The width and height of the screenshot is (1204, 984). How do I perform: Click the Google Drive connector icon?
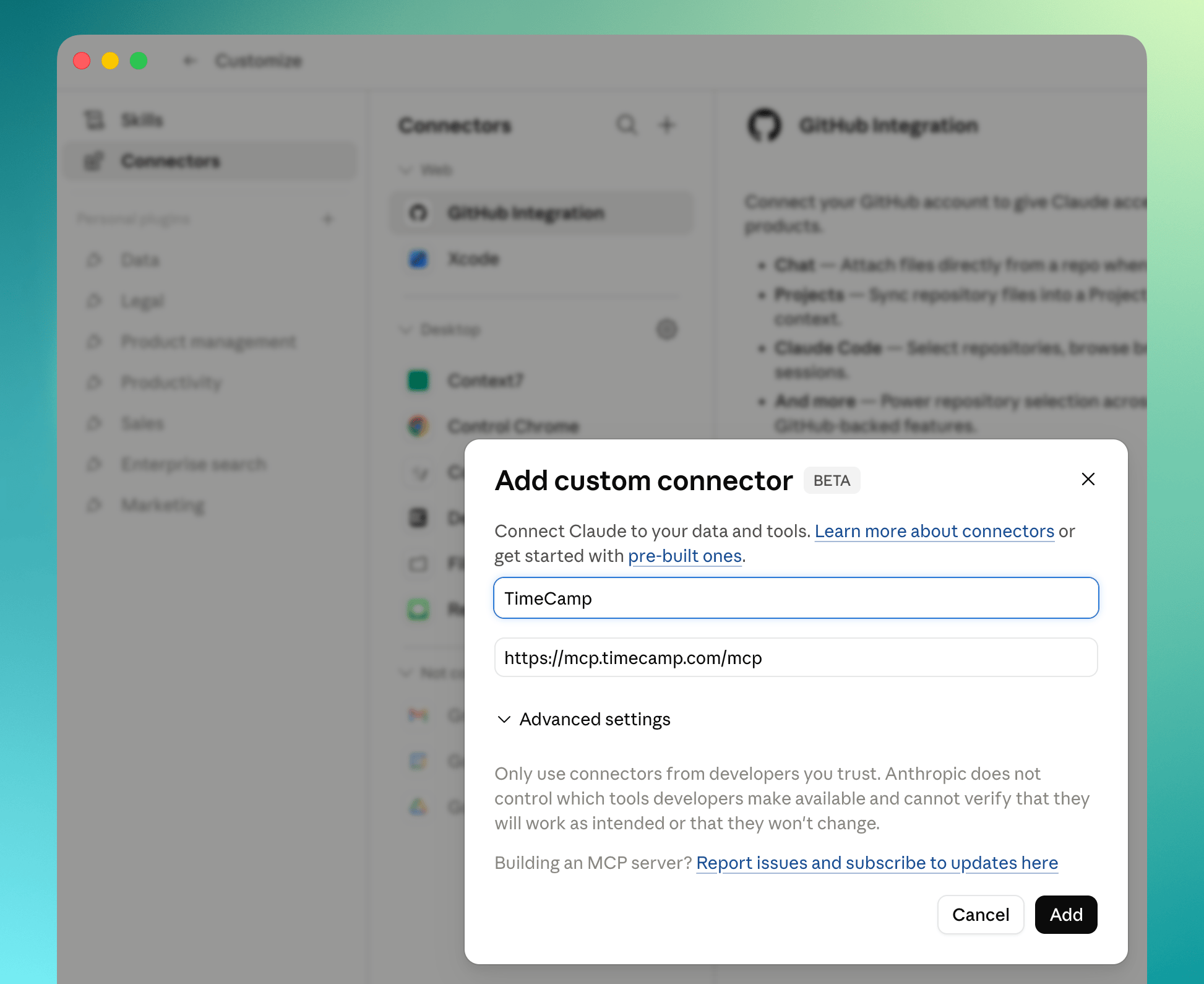418,807
